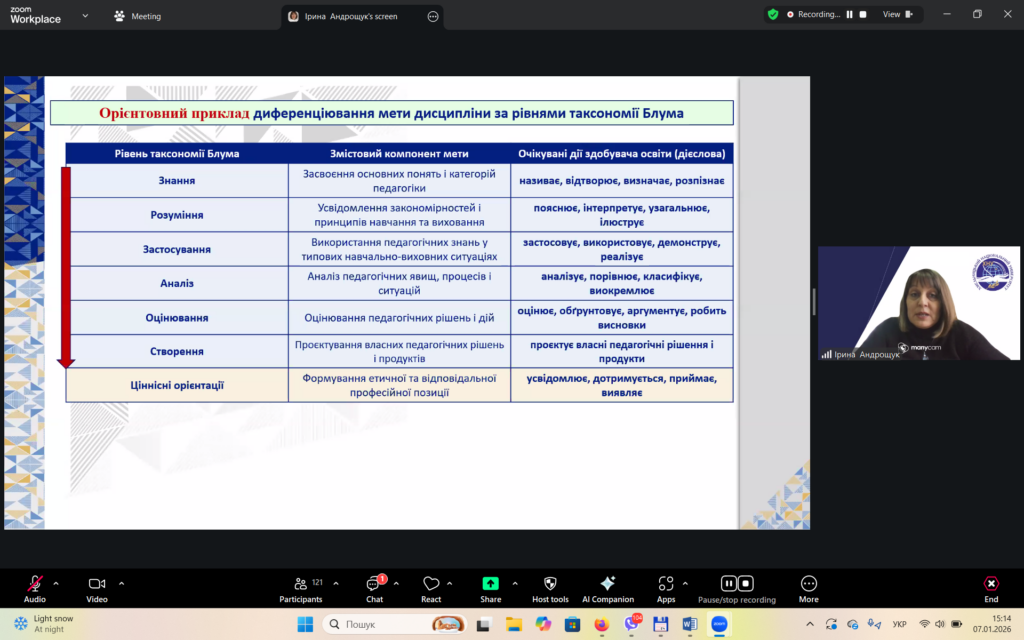The height and width of the screenshot is (640, 1024).
Task: Click the green Share screen button
Action: [490, 584]
